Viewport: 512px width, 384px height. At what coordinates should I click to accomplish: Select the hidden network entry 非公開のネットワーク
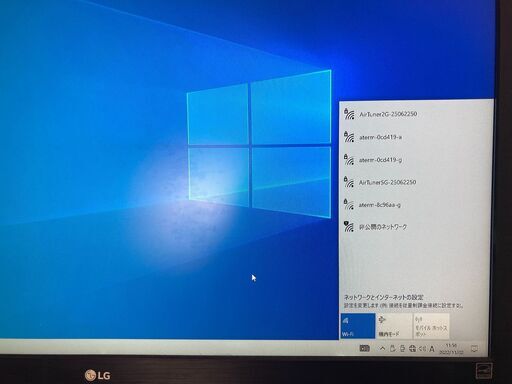(x=416, y=227)
